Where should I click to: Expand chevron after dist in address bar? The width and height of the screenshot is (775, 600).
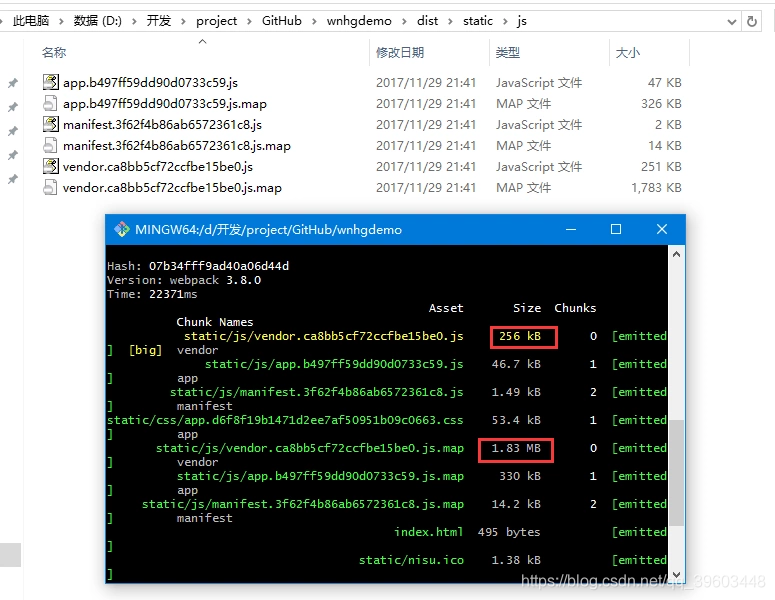point(450,21)
